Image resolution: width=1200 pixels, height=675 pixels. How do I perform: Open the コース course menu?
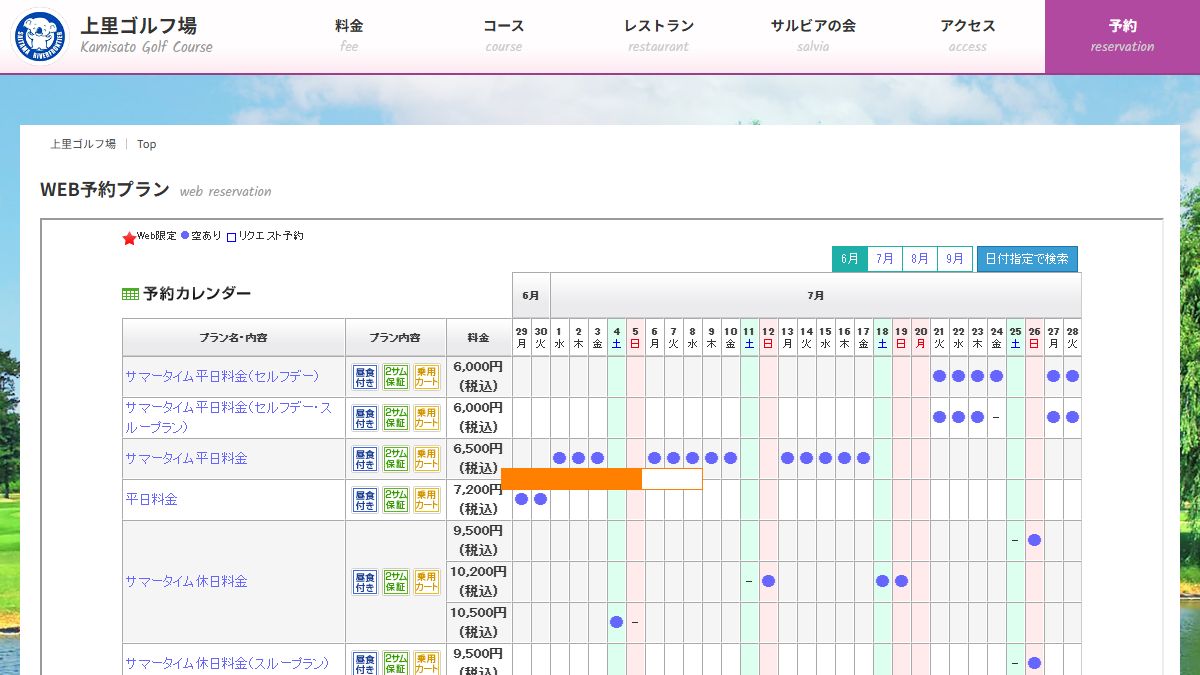pos(503,36)
